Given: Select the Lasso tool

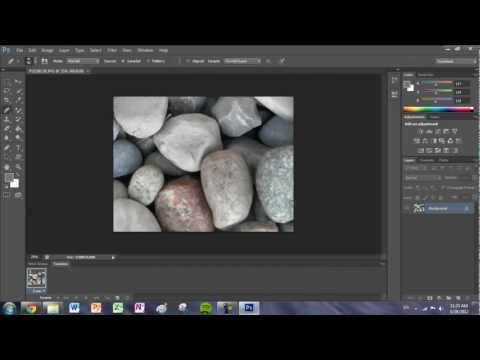Looking at the screenshot, I should tap(7, 91).
